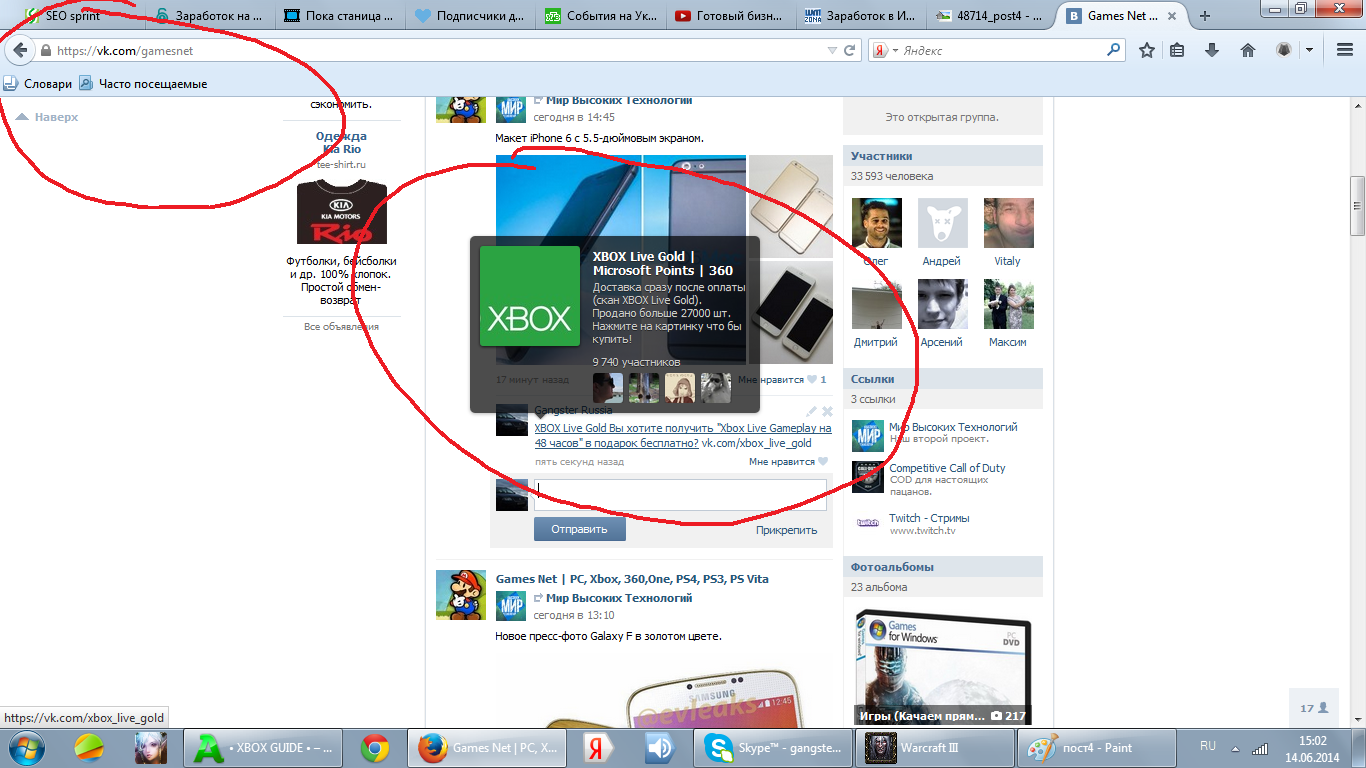
Task: Open the Фотоальбомы section header
Action: click(x=943, y=567)
